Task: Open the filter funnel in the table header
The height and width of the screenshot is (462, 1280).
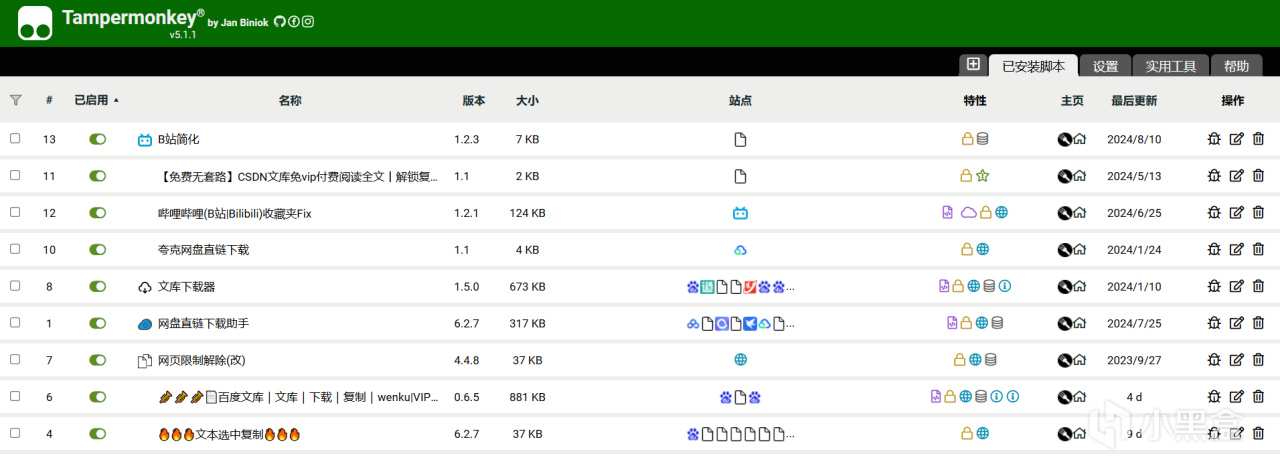Action: click(x=15, y=100)
